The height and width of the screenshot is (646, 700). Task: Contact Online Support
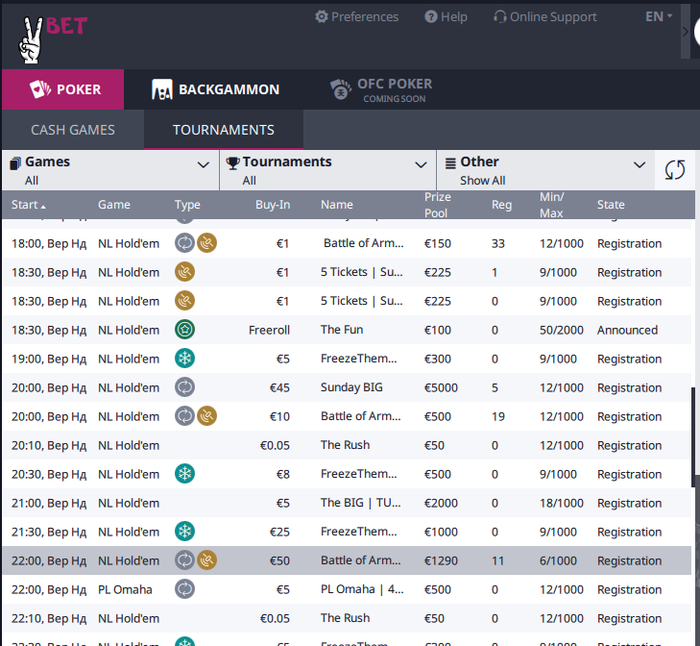(x=545, y=17)
